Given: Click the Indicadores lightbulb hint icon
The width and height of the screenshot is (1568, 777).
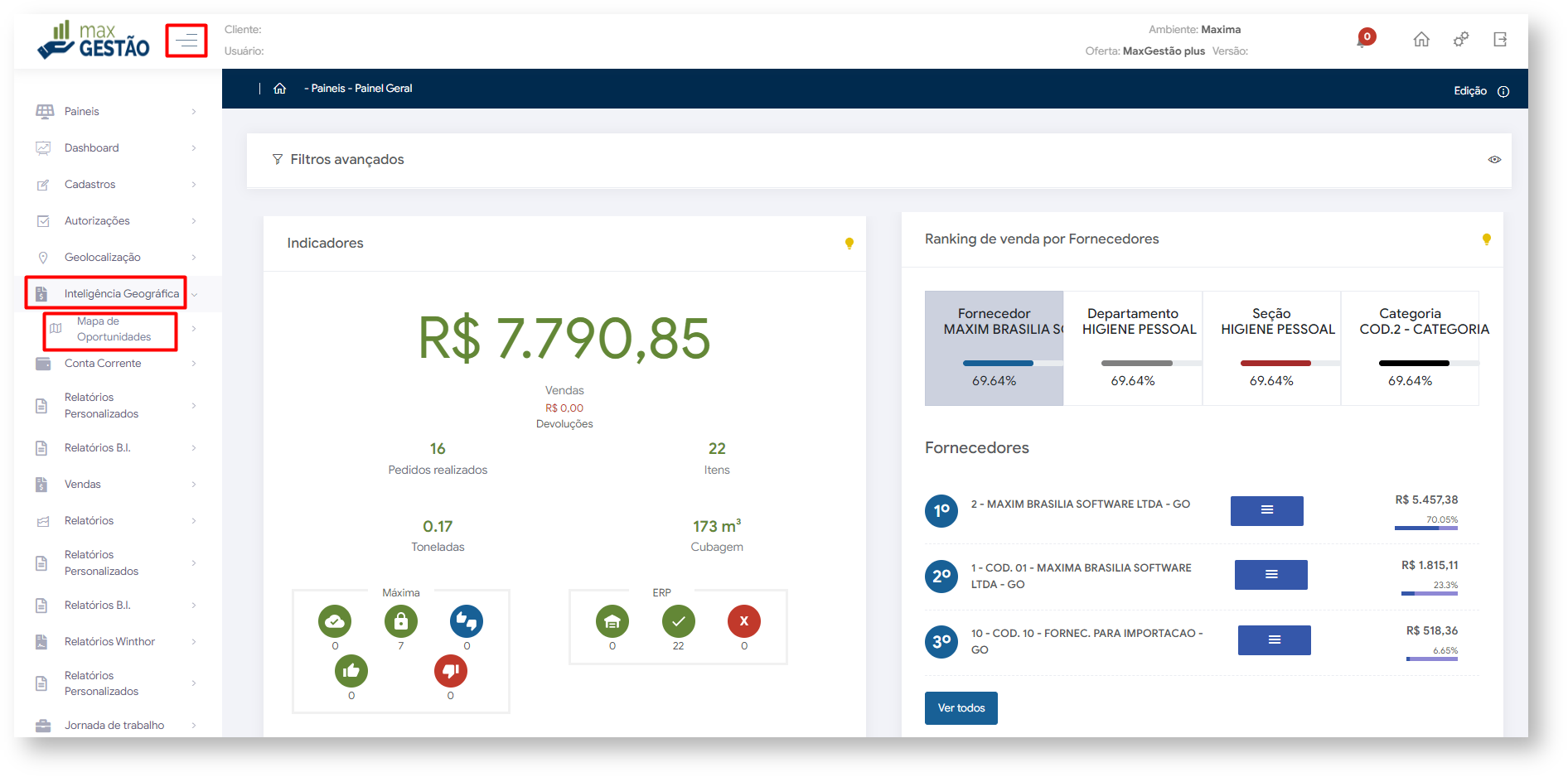Looking at the screenshot, I should pos(849,244).
